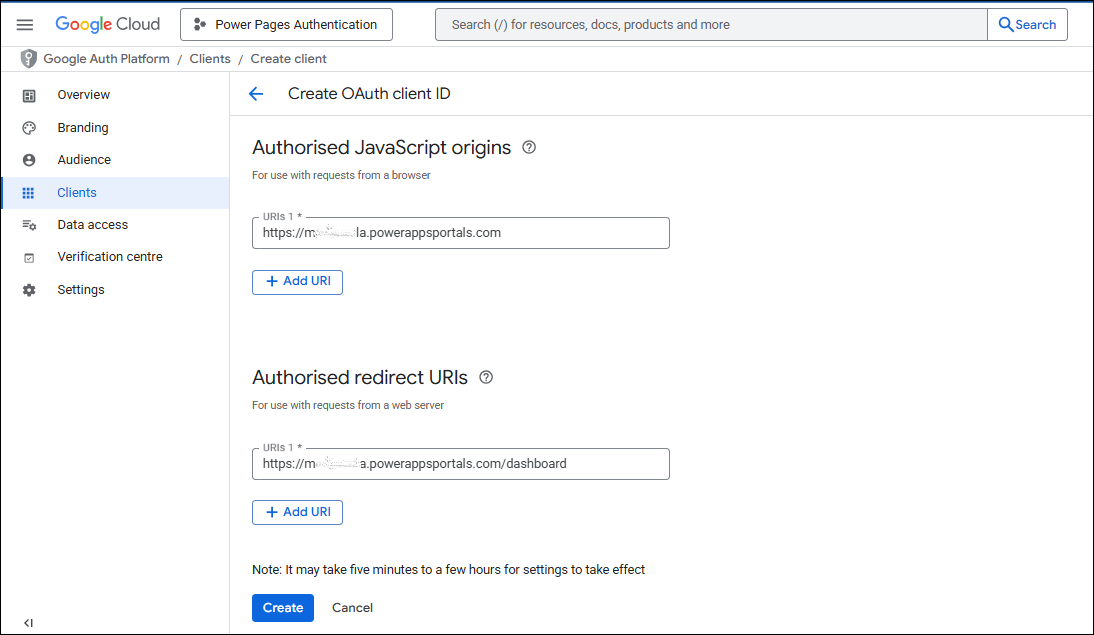
Task: Collapse the sidebar navigation panel
Action: tap(28, 622)
